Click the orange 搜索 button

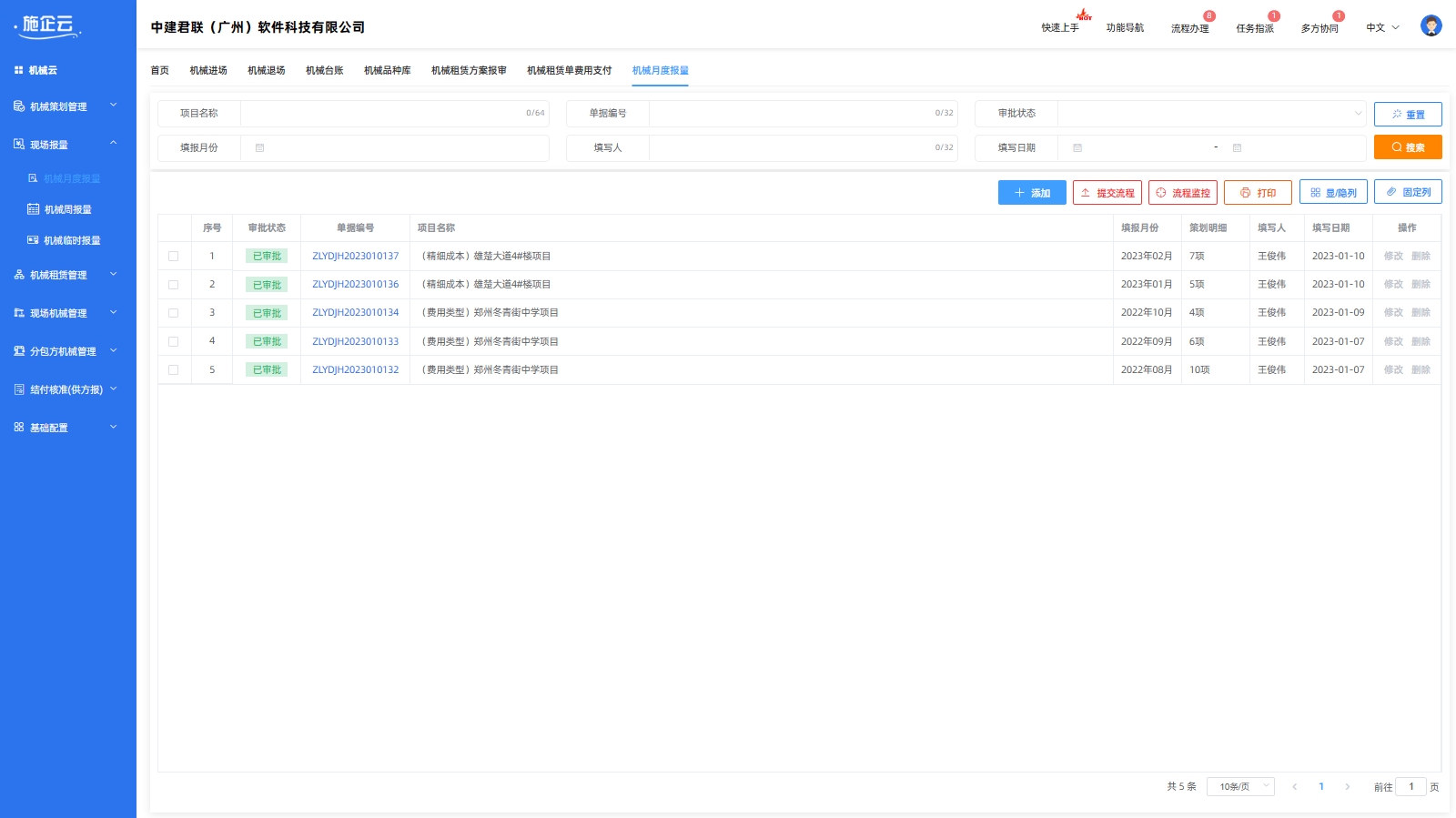[1407, 147]
